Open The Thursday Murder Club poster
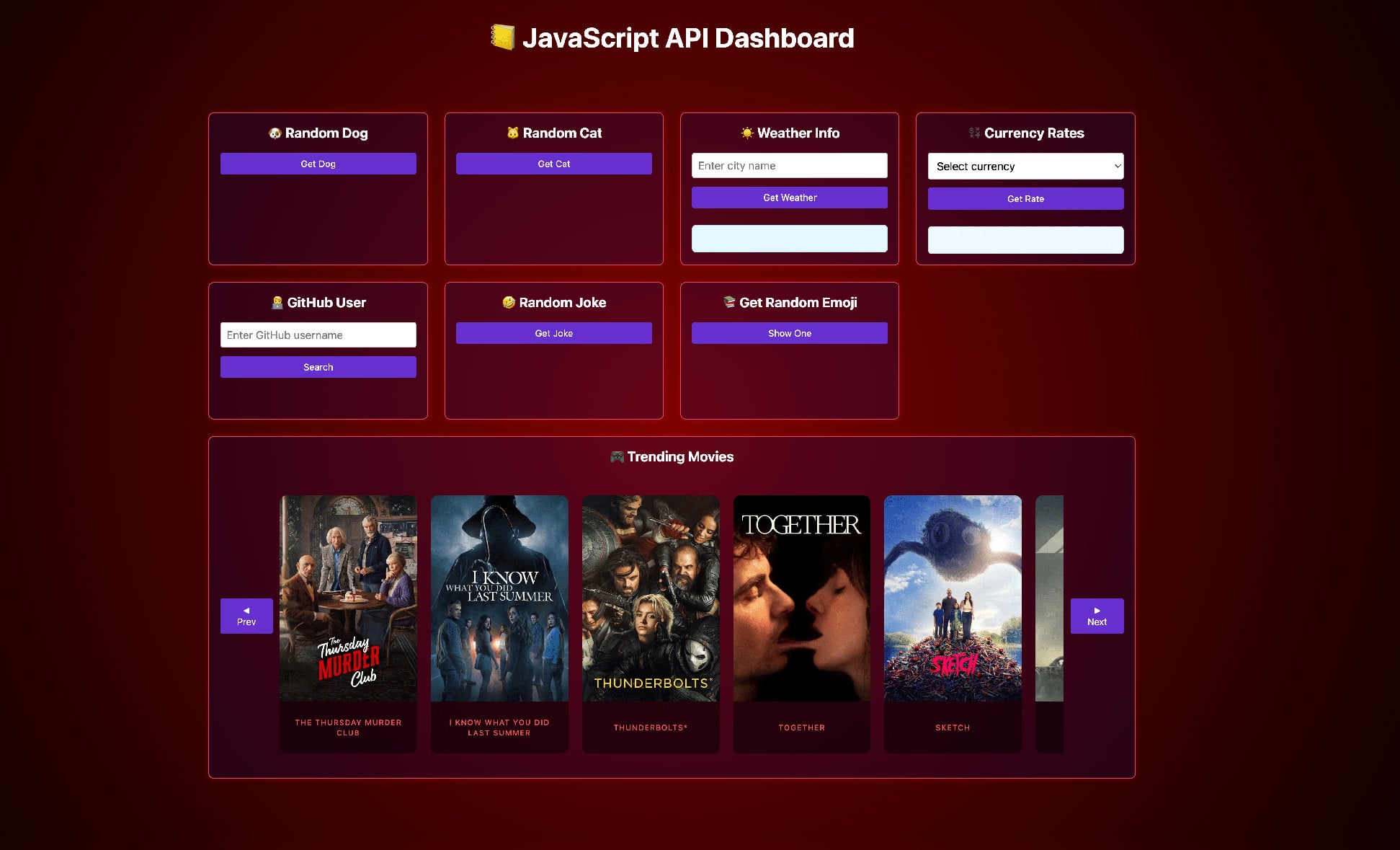 (x=348, y=598)
